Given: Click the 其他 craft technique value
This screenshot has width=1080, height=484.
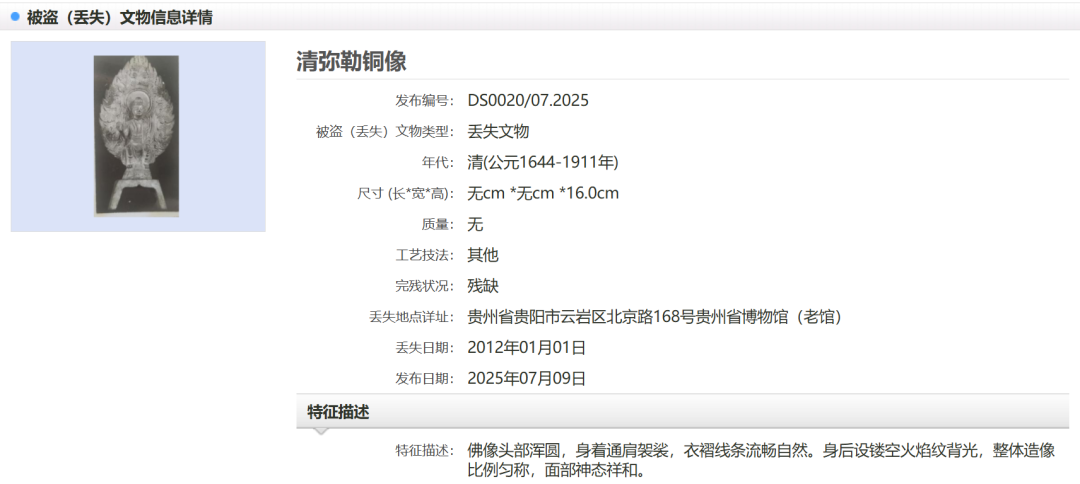Looking at the screenshot, I should [482, 255].
